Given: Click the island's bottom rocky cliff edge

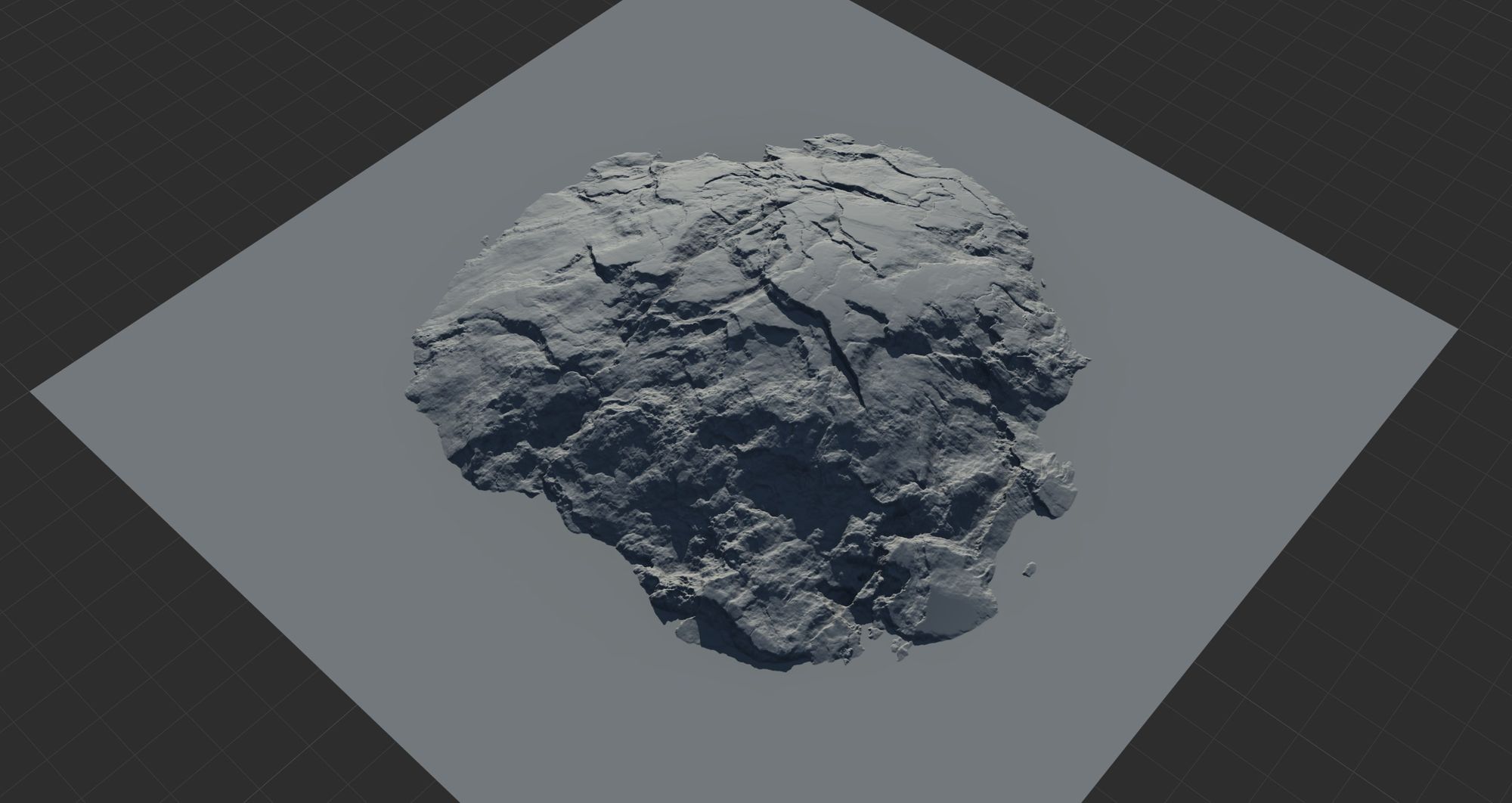Looking at the screenshot, I should [x=756, y=656].
